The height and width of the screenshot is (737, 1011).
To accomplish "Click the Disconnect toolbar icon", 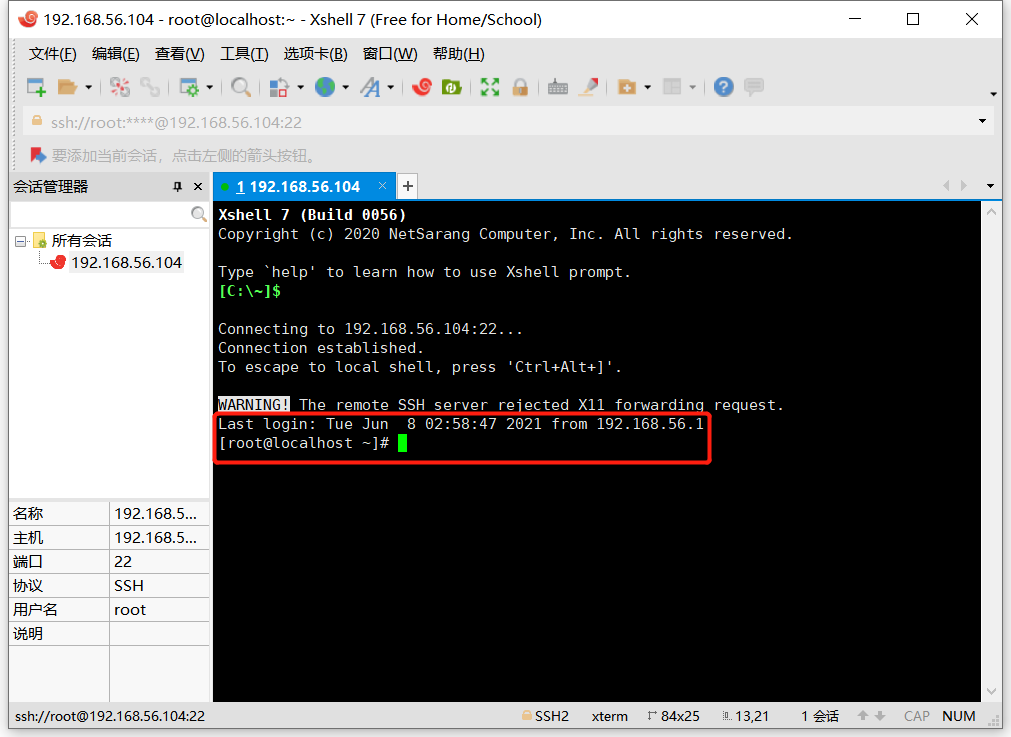I will tap(119, 87).
